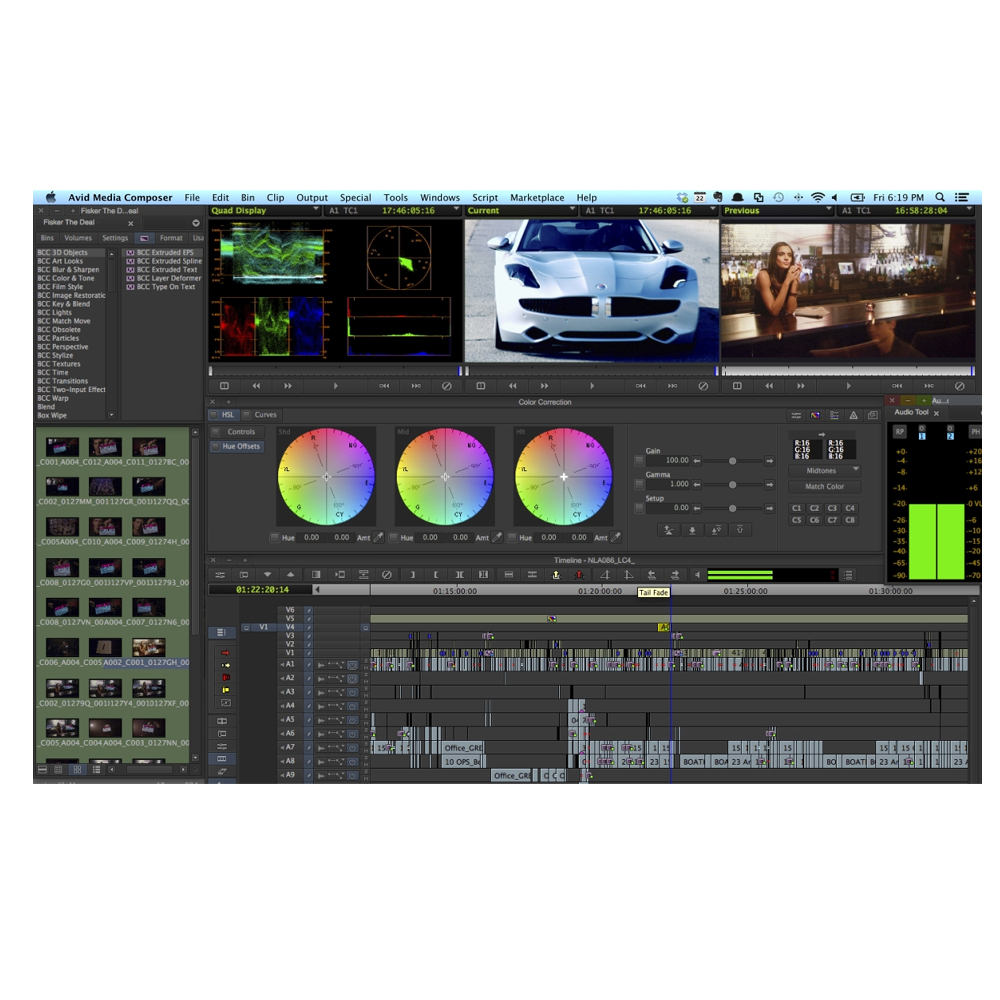This screenshot has height=1000, width=1000.
Task: Click the speaker icon next to the timeline meter
Action: coord(697,575)
